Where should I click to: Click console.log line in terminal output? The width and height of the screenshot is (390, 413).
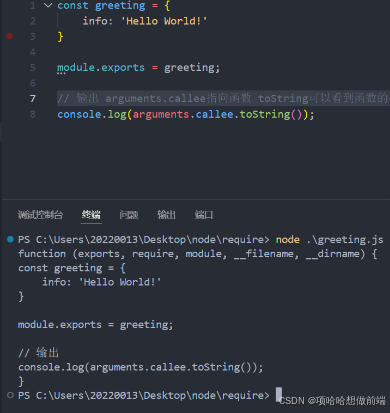(x=141, y=367)
